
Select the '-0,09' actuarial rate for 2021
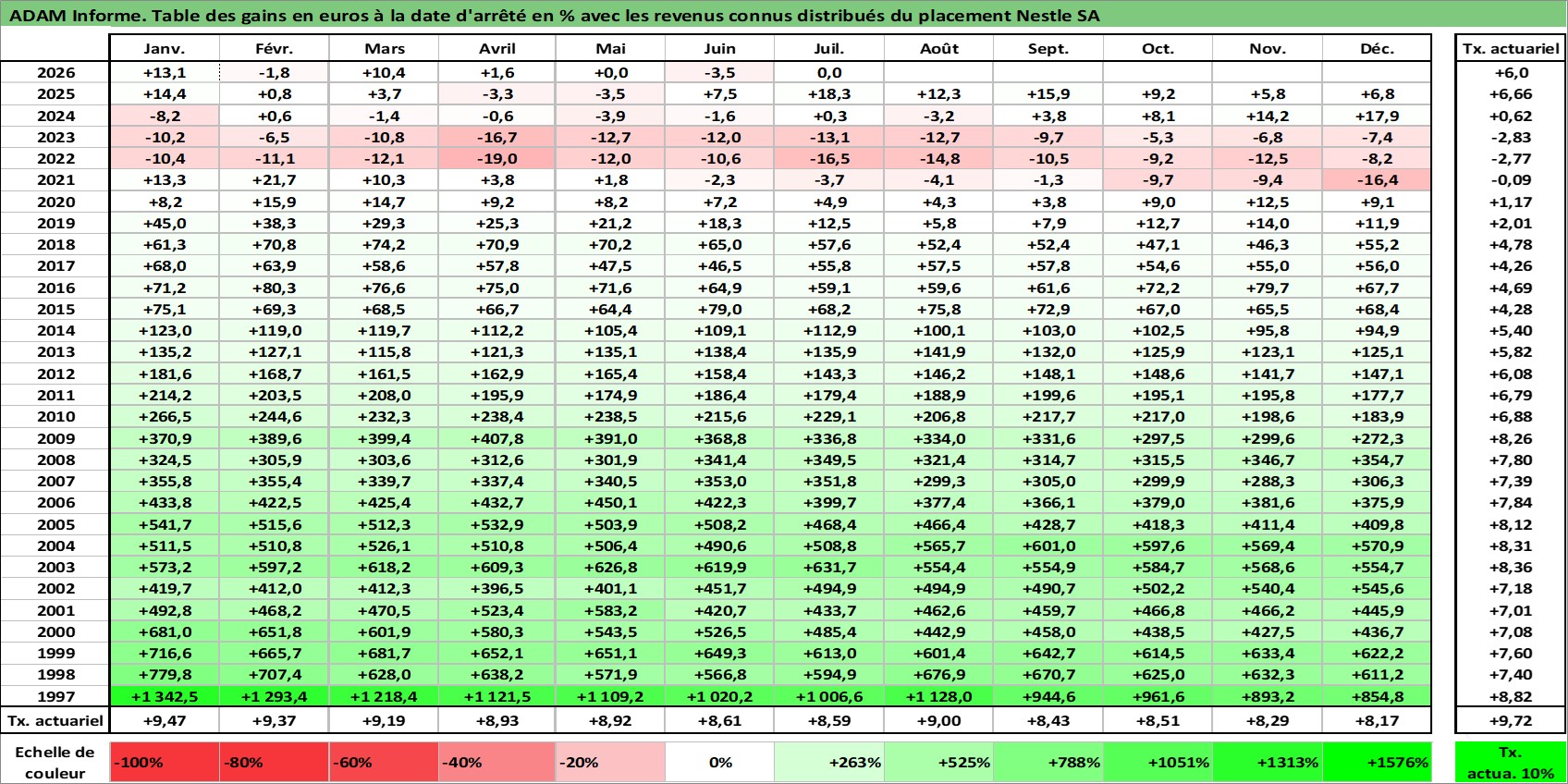[1511, 180]
